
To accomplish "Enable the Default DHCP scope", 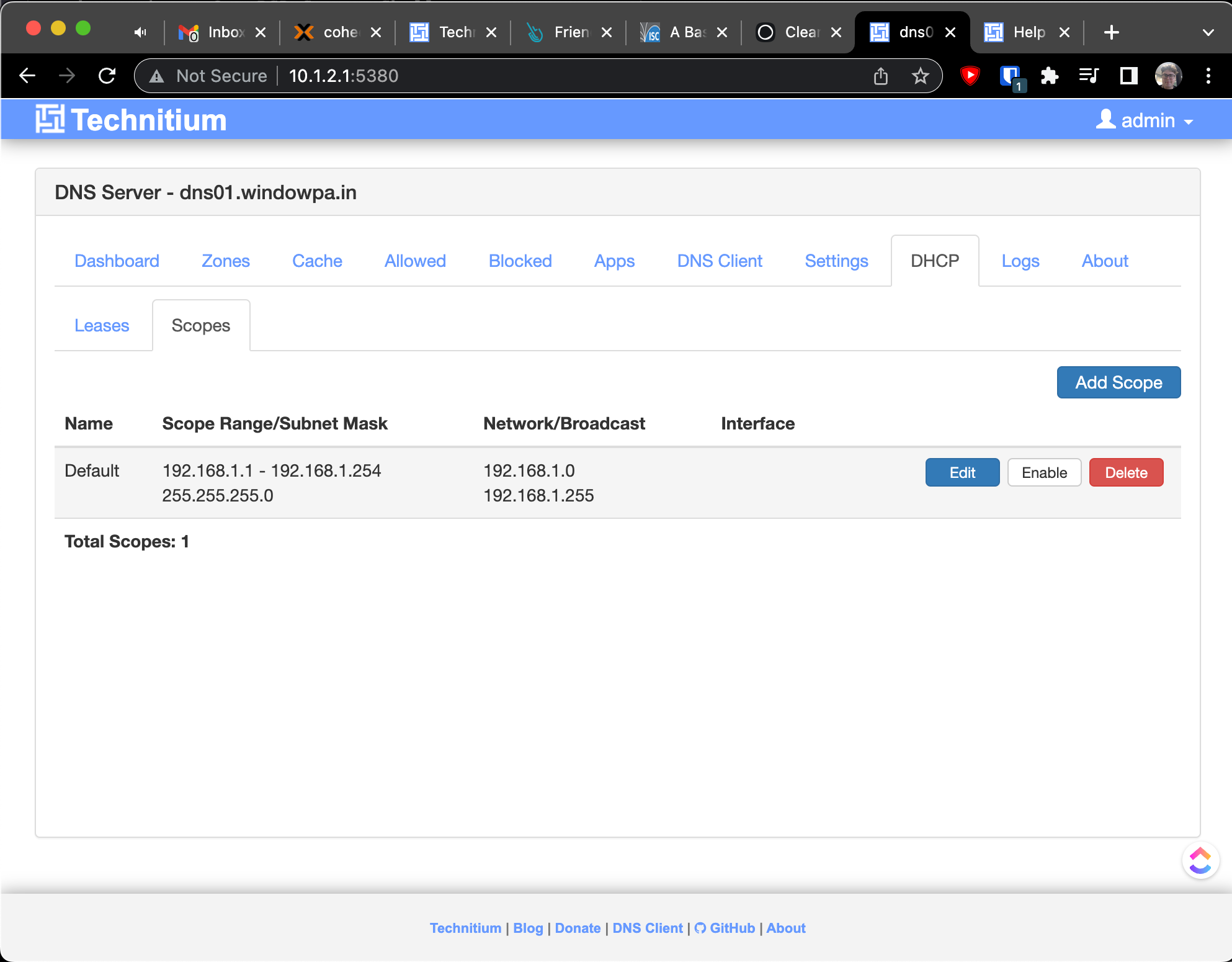I will click(1044, 473).
